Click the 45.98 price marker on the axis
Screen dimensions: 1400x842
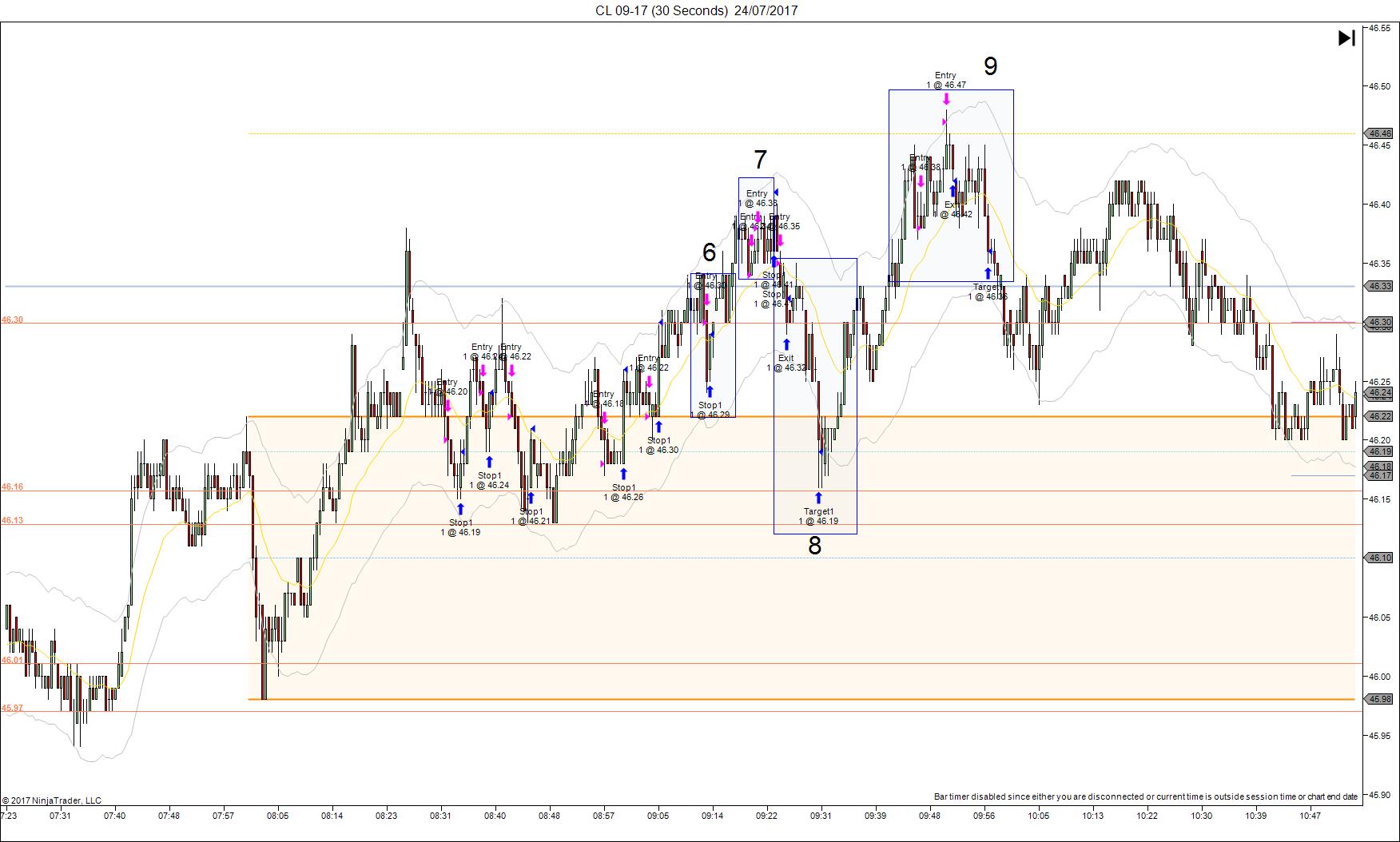(1380, 699)
